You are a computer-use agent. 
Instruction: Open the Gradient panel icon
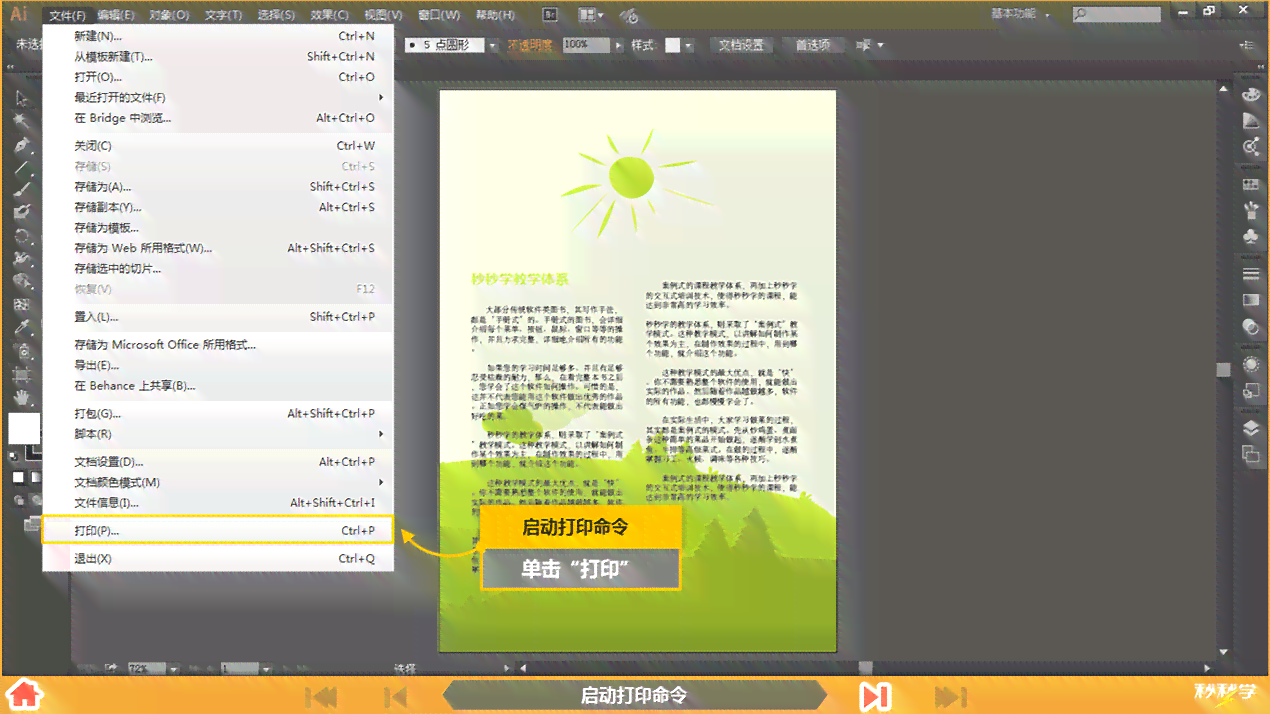(x=1251, y=300)
